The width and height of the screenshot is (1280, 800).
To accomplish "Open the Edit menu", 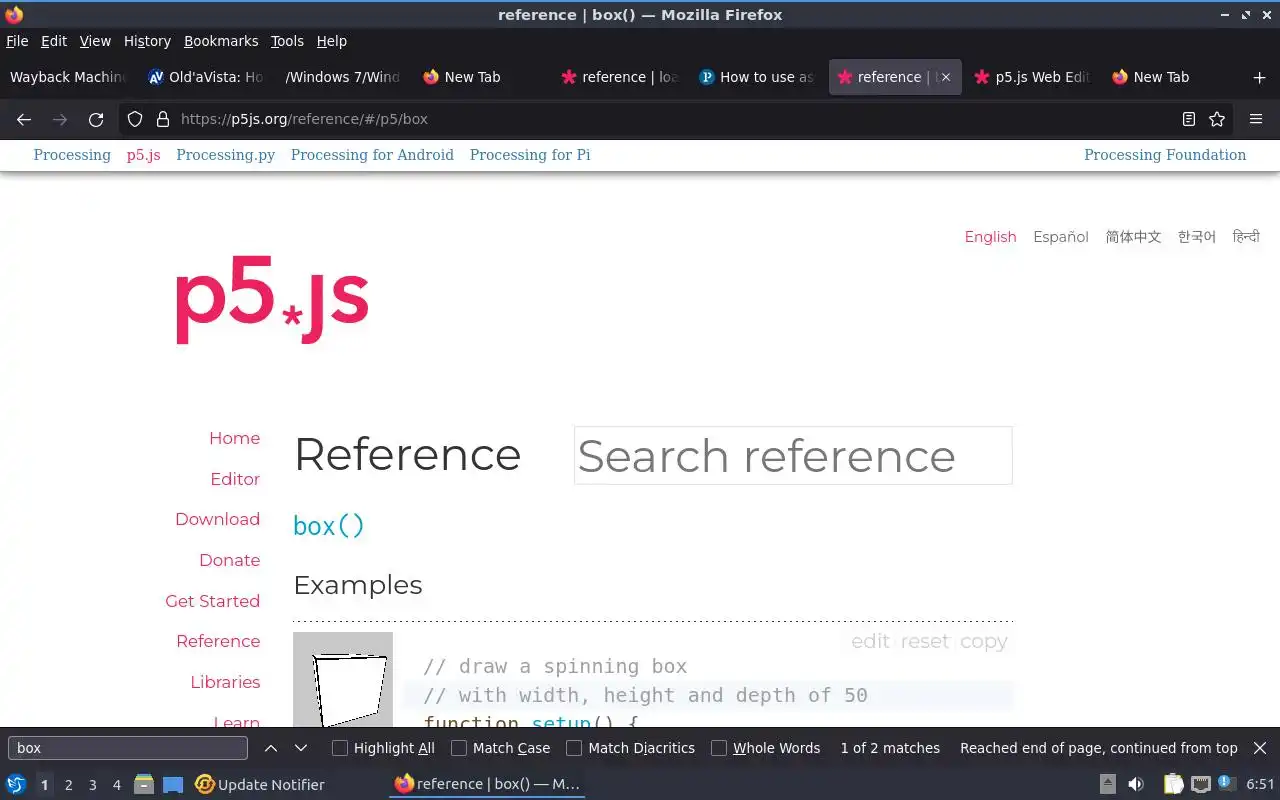I will 54,41.
